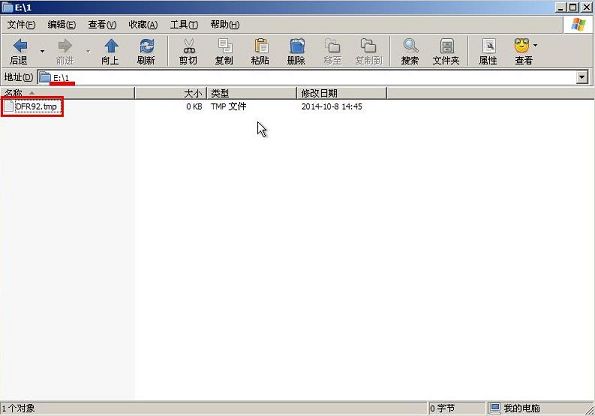
Task: Click the Back (后退) arrow icon
Action: (x=20, y=46)
